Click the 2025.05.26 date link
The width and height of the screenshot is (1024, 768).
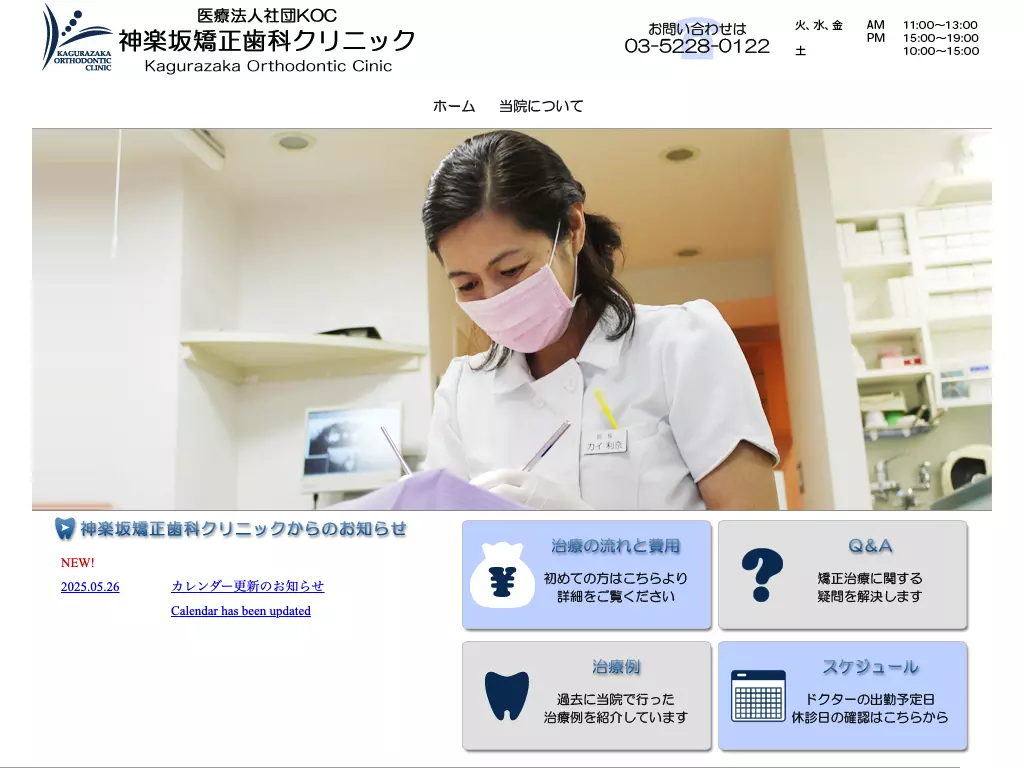[90, 586]
